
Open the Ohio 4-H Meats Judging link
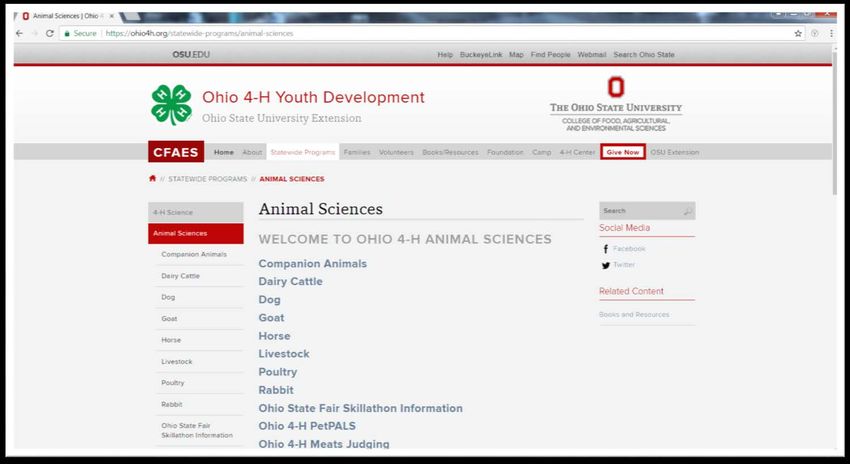pyautogui.click(x=324, y=444)
